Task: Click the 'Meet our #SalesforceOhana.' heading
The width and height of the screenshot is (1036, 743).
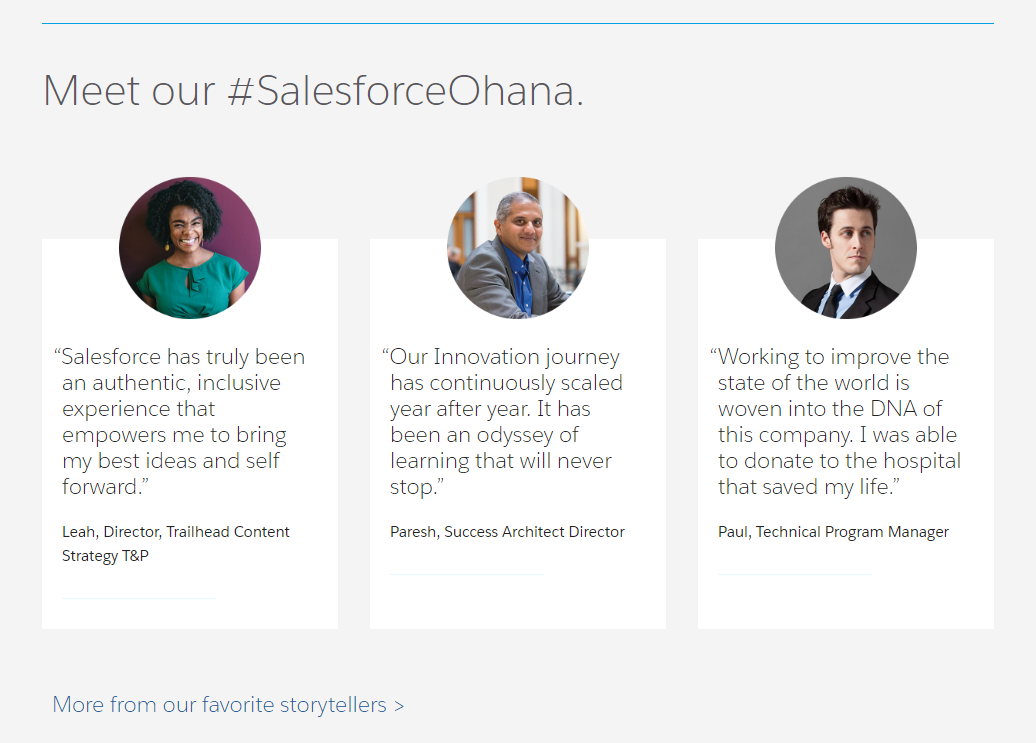Action: (x=313, y=90)
